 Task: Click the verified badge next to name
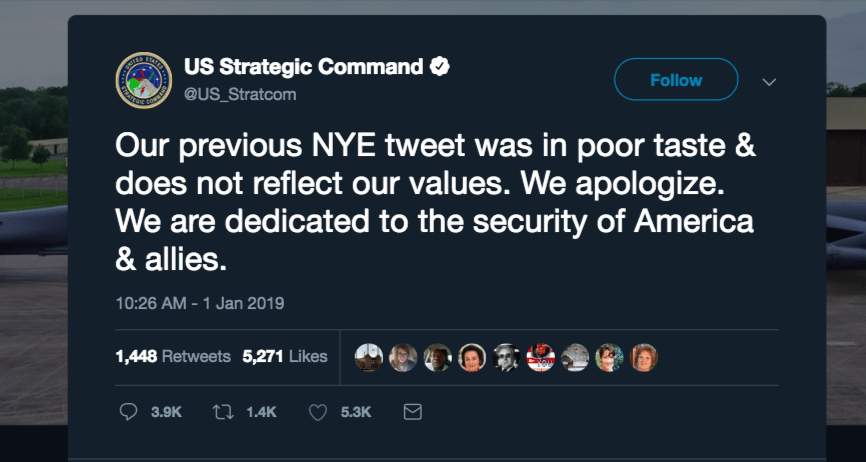tap(439, 68)
